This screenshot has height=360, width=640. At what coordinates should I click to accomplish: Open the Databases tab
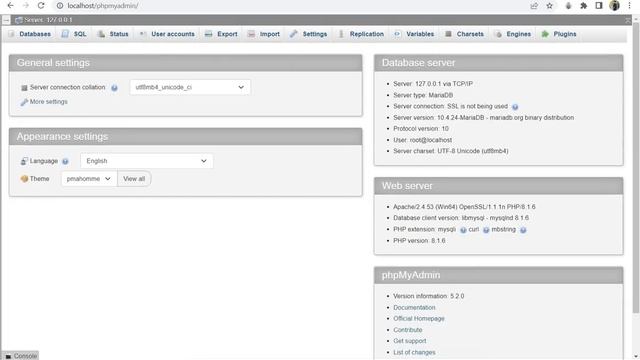coord(29,34)
